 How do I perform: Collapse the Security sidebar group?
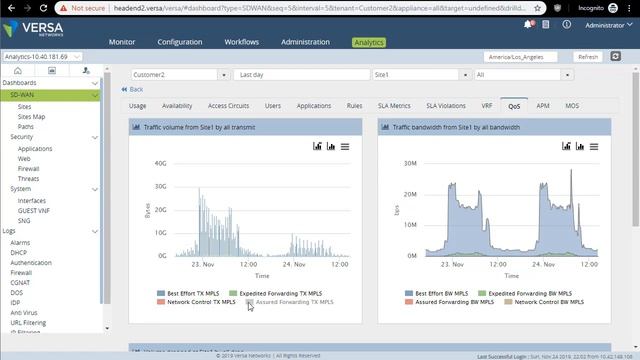(x=95, y=137)
